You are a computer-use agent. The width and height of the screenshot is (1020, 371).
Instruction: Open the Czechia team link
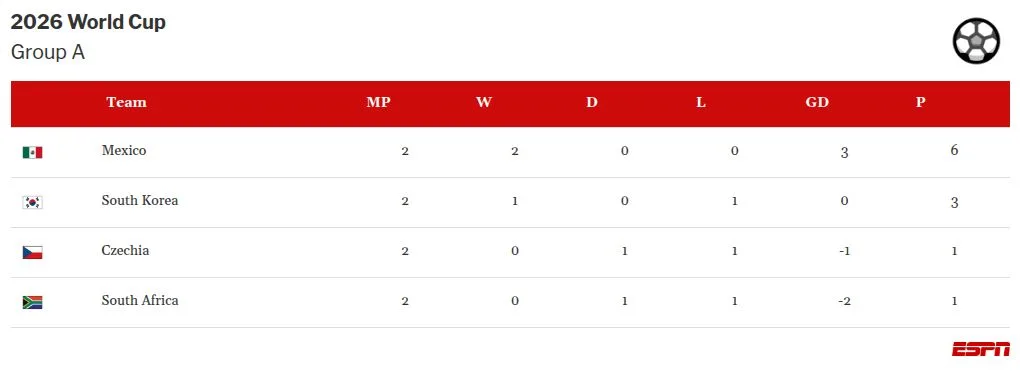(125, 251)
